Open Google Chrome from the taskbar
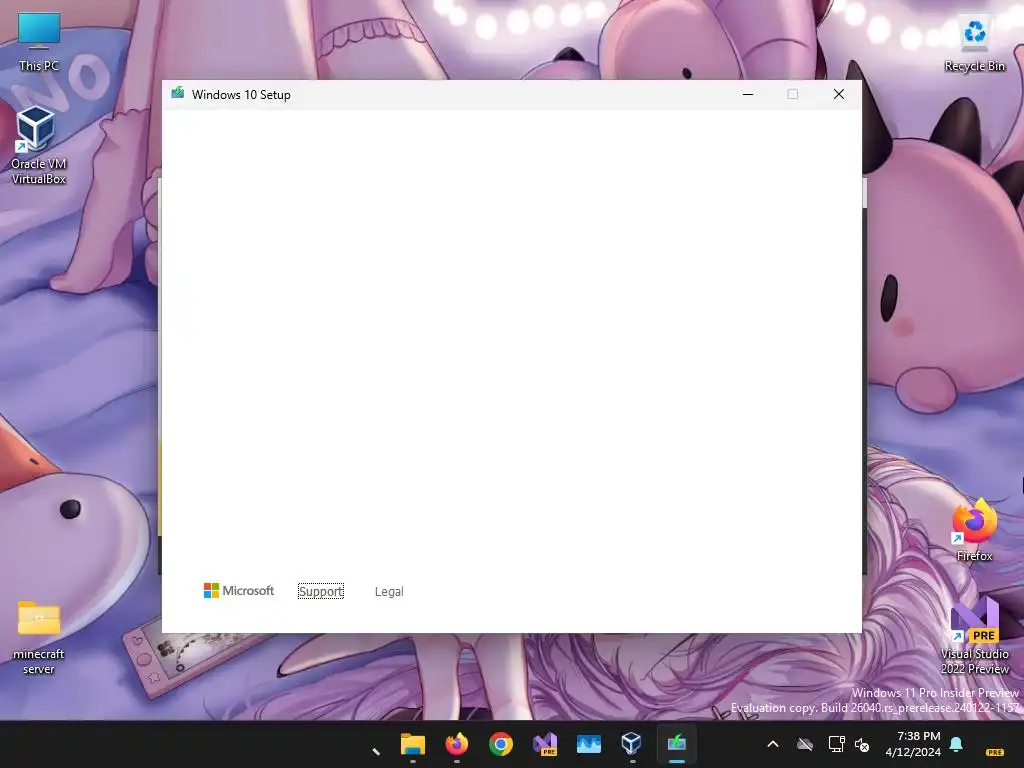This screenshot has width=1024, height=768. pyautogui.click(x=501, y=744)
